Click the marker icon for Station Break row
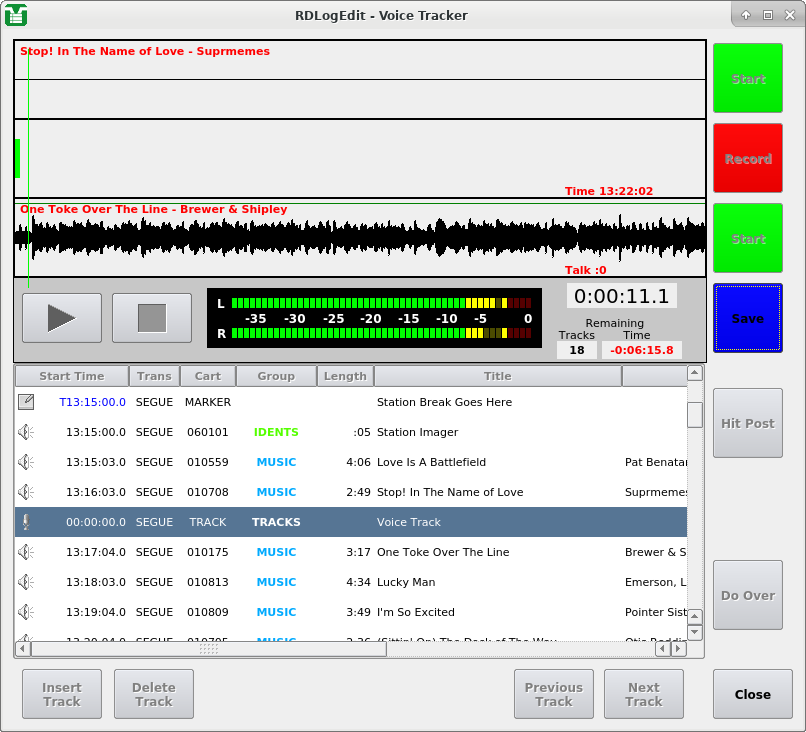This screenshot has height=732, width=806. click(x=26, y=402)
